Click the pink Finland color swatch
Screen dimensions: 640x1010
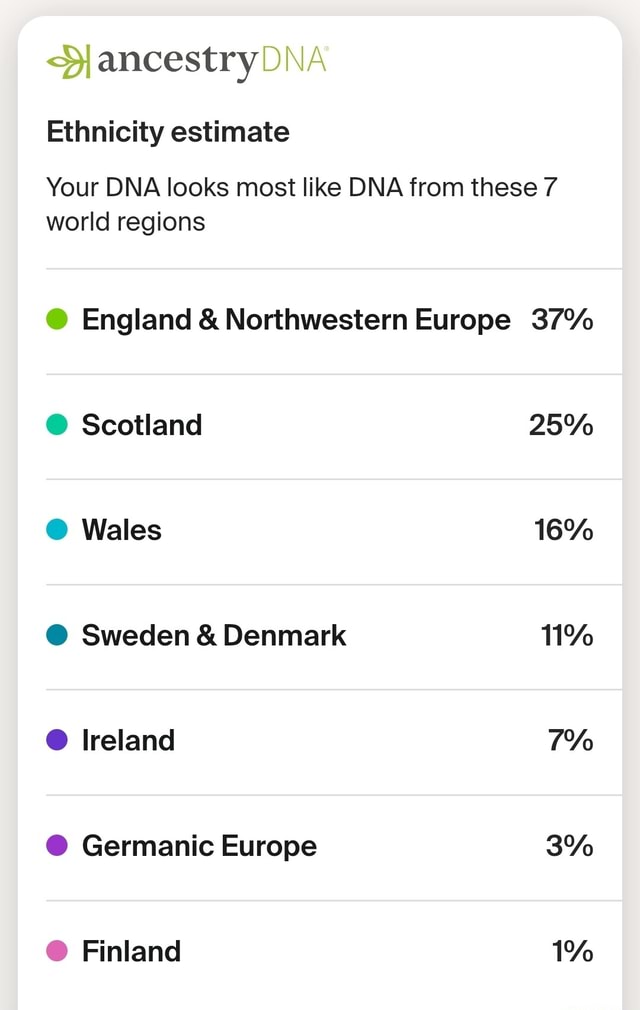pos(55,951)
